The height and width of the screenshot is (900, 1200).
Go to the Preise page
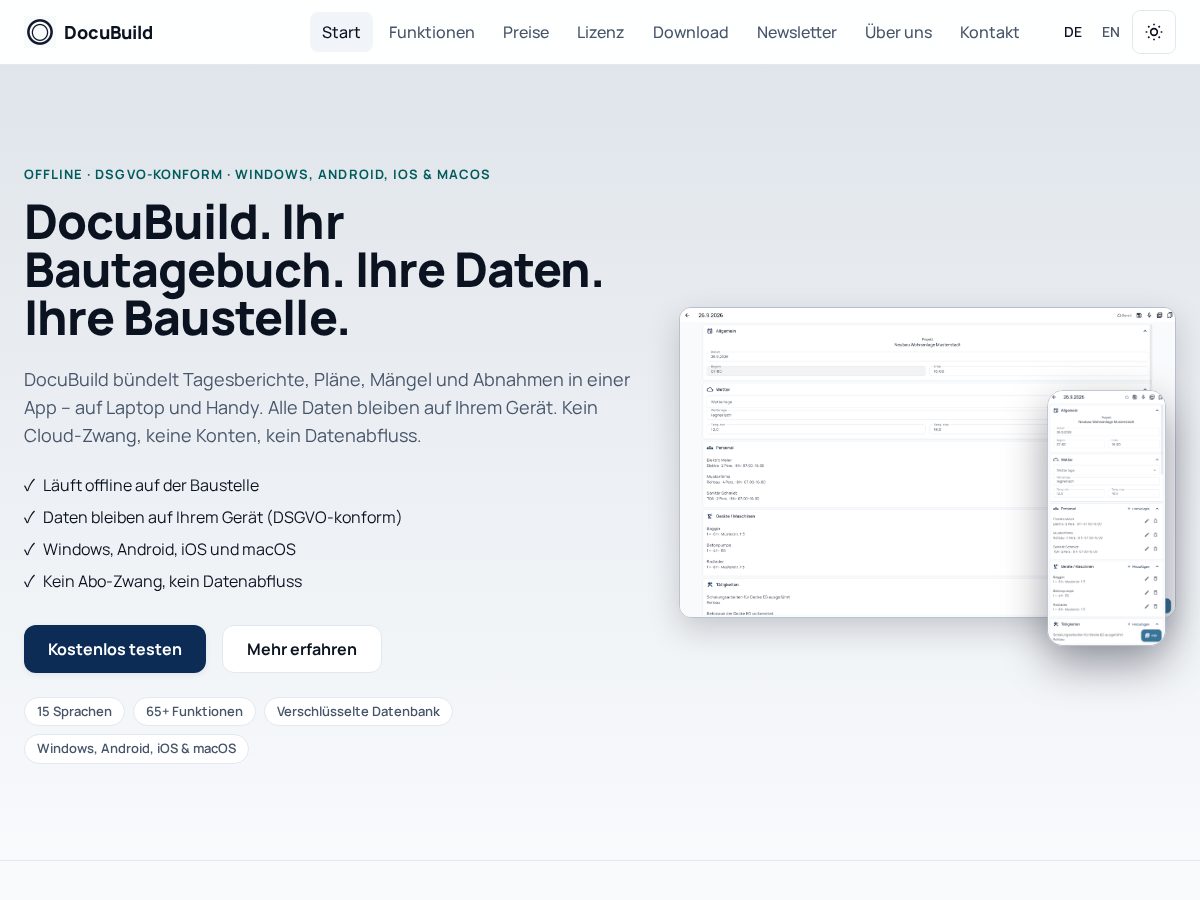point(526,32)
